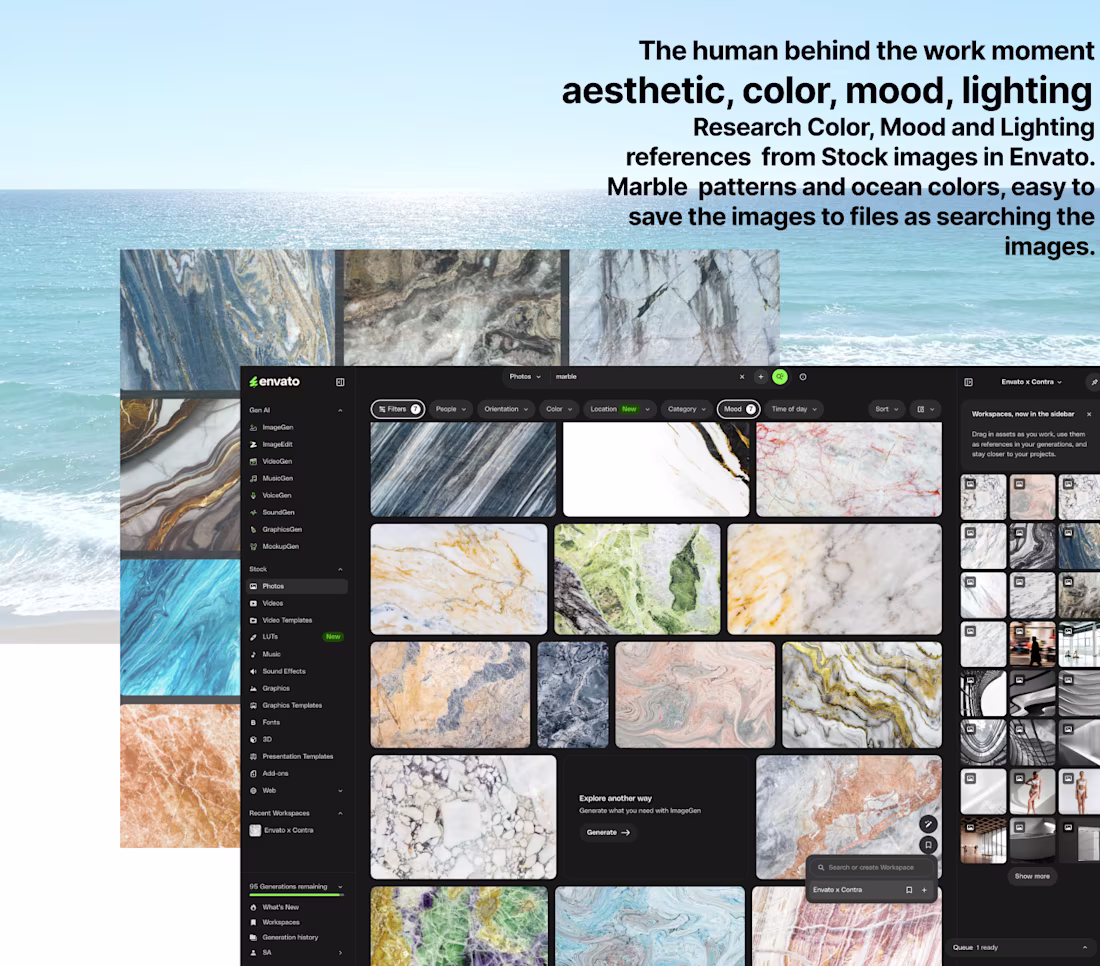Click Search or create Workspace field

click(873, 868)
